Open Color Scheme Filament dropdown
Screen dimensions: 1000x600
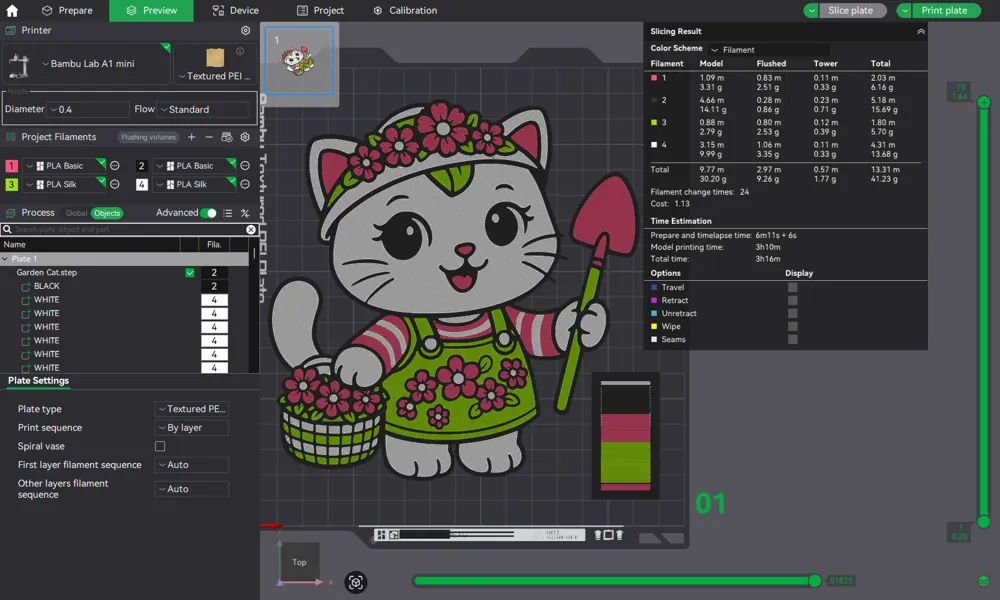coord(769,50)
